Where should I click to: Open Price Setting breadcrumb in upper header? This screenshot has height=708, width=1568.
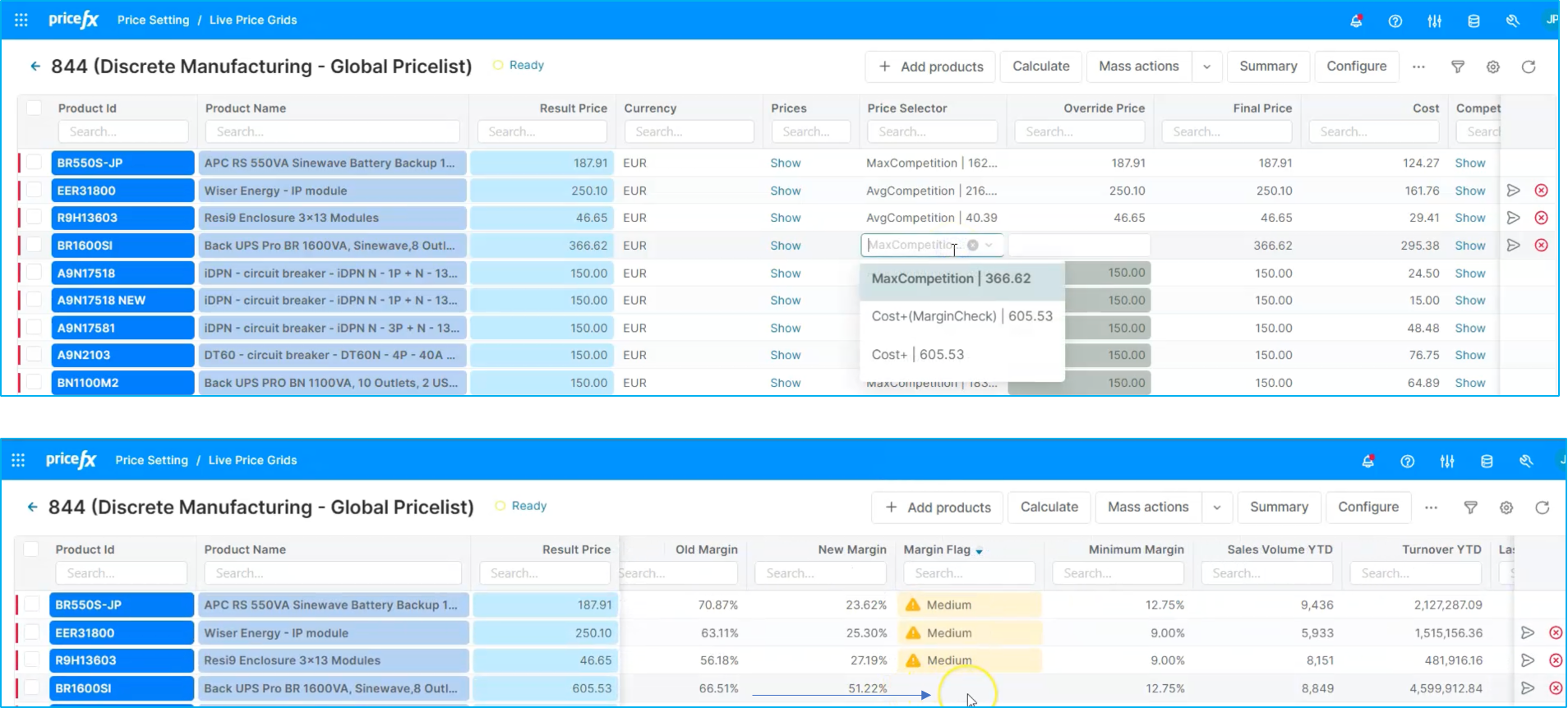153,20
